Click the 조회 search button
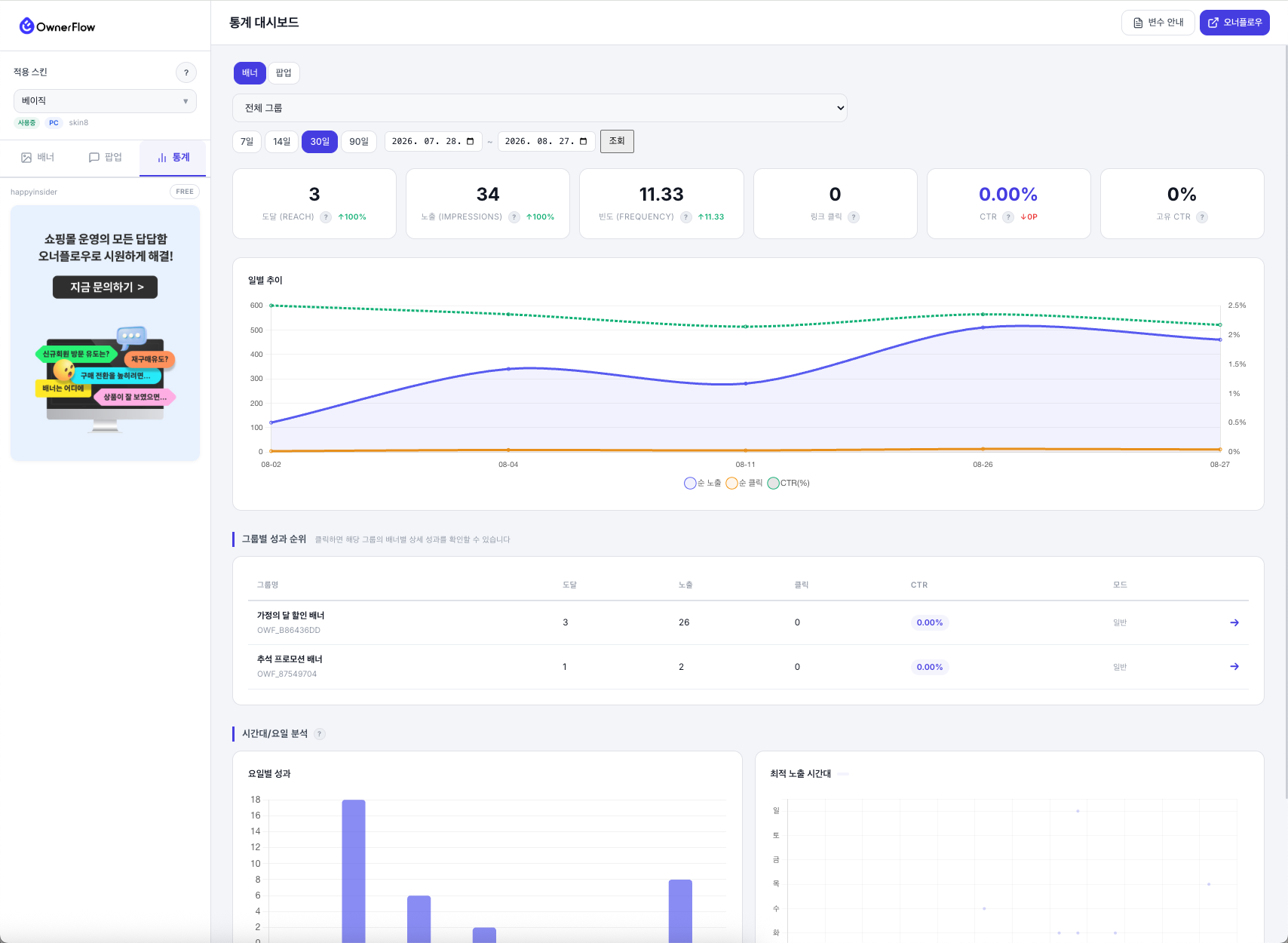Viewport: 1288px width, 943px height. pos(617,141)
